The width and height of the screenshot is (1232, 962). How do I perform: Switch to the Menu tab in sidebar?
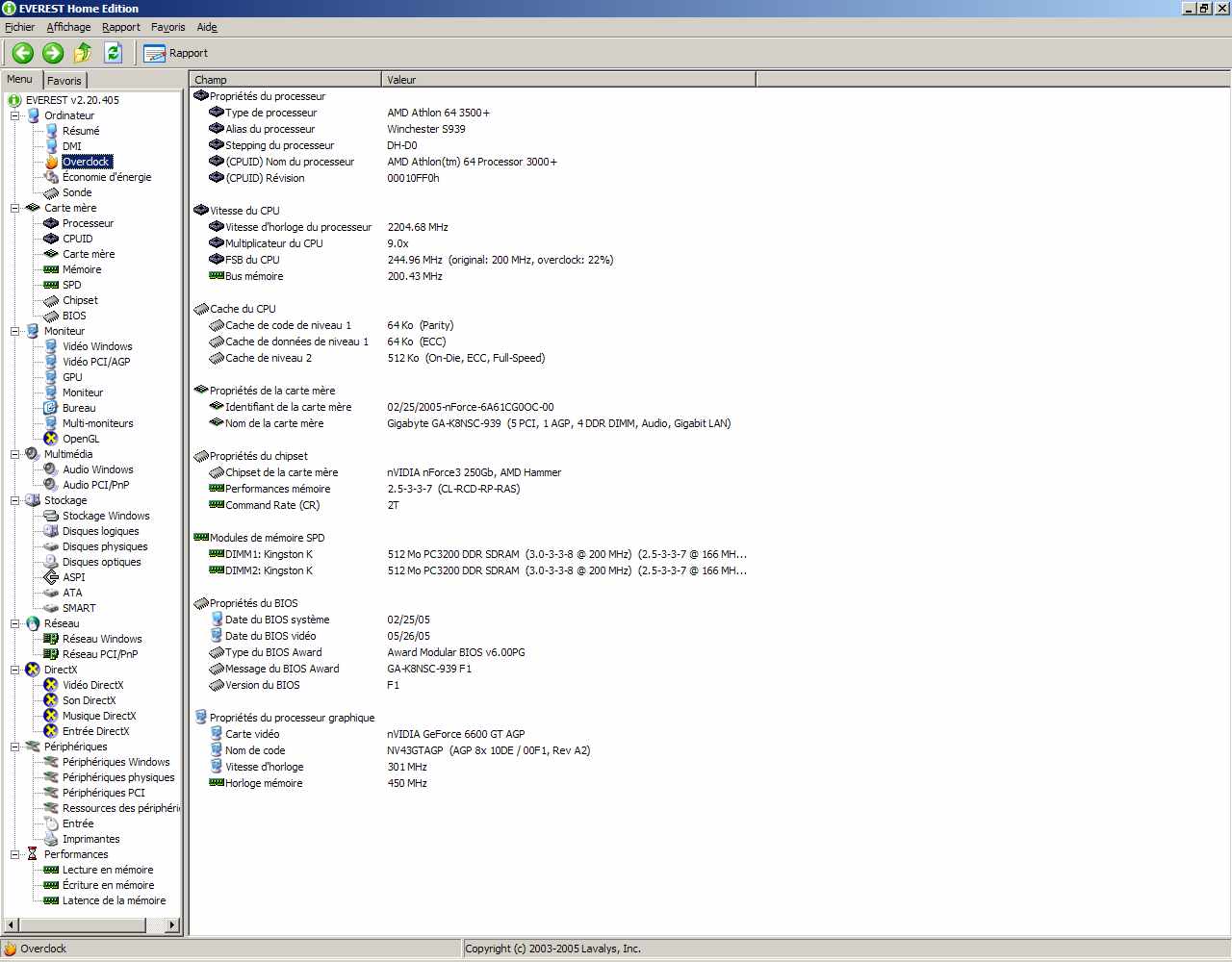19,79
